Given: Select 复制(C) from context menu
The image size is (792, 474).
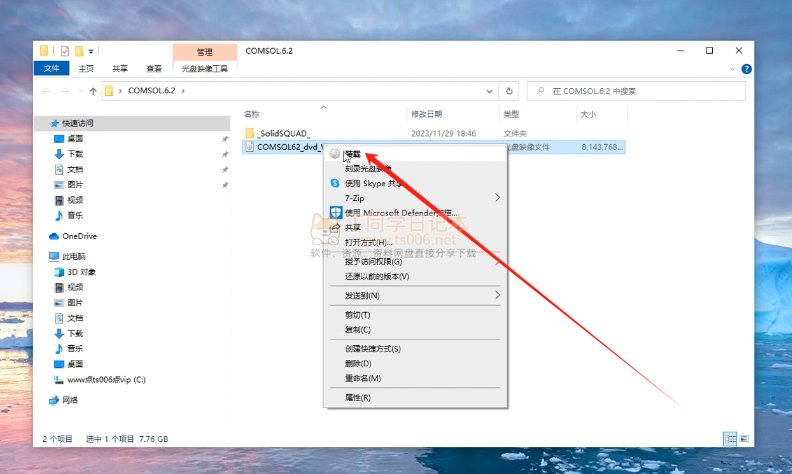Looking at the screenshot, I should (x=358, y=329).
